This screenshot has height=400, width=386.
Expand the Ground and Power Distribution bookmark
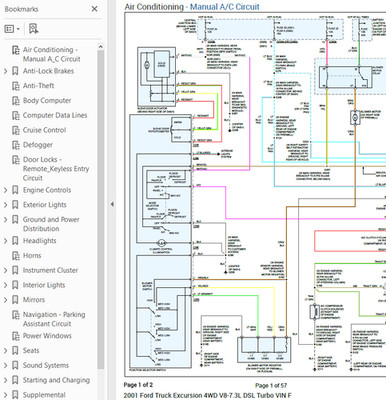(5, 219)
